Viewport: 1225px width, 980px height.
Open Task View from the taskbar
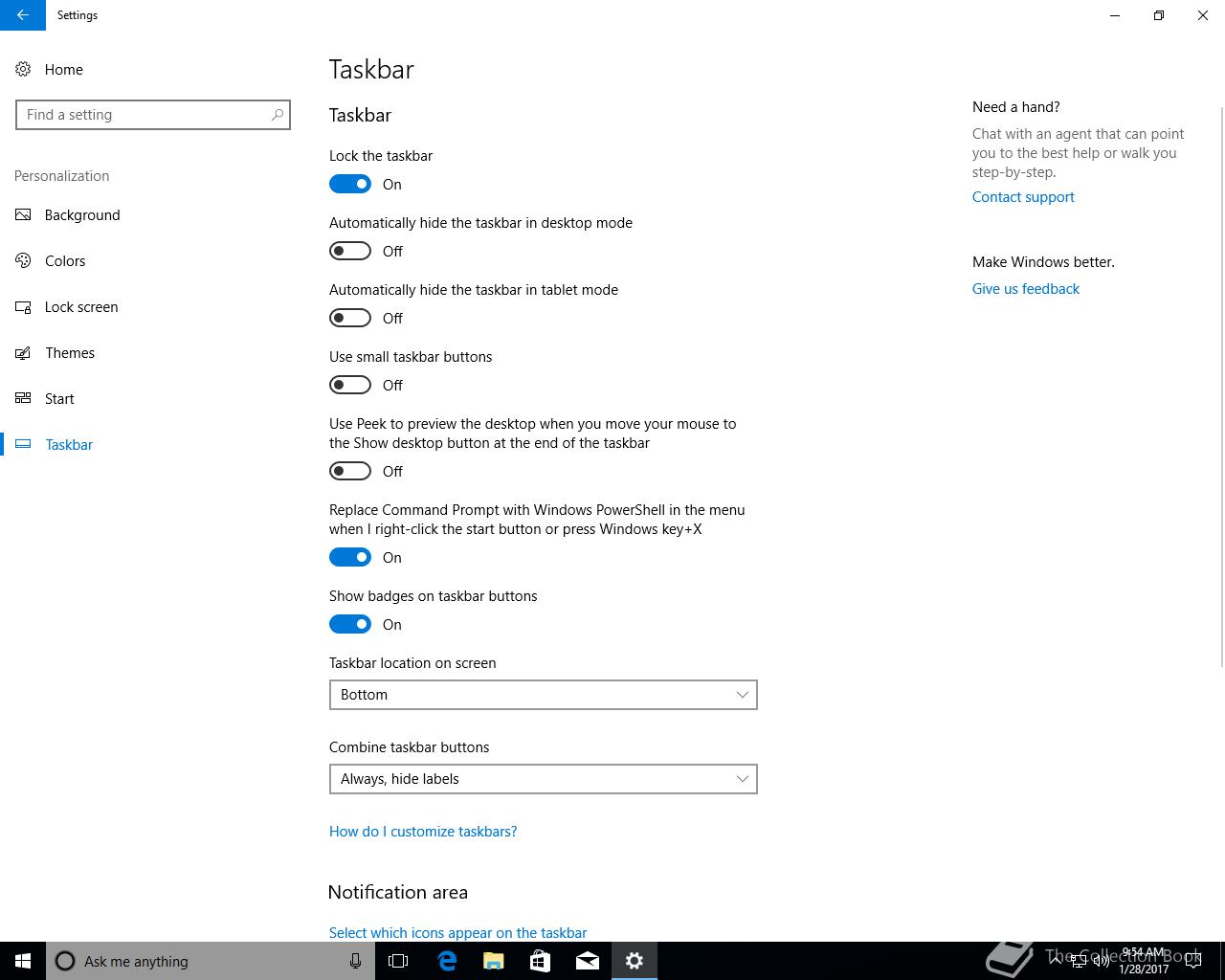(398, 961)
